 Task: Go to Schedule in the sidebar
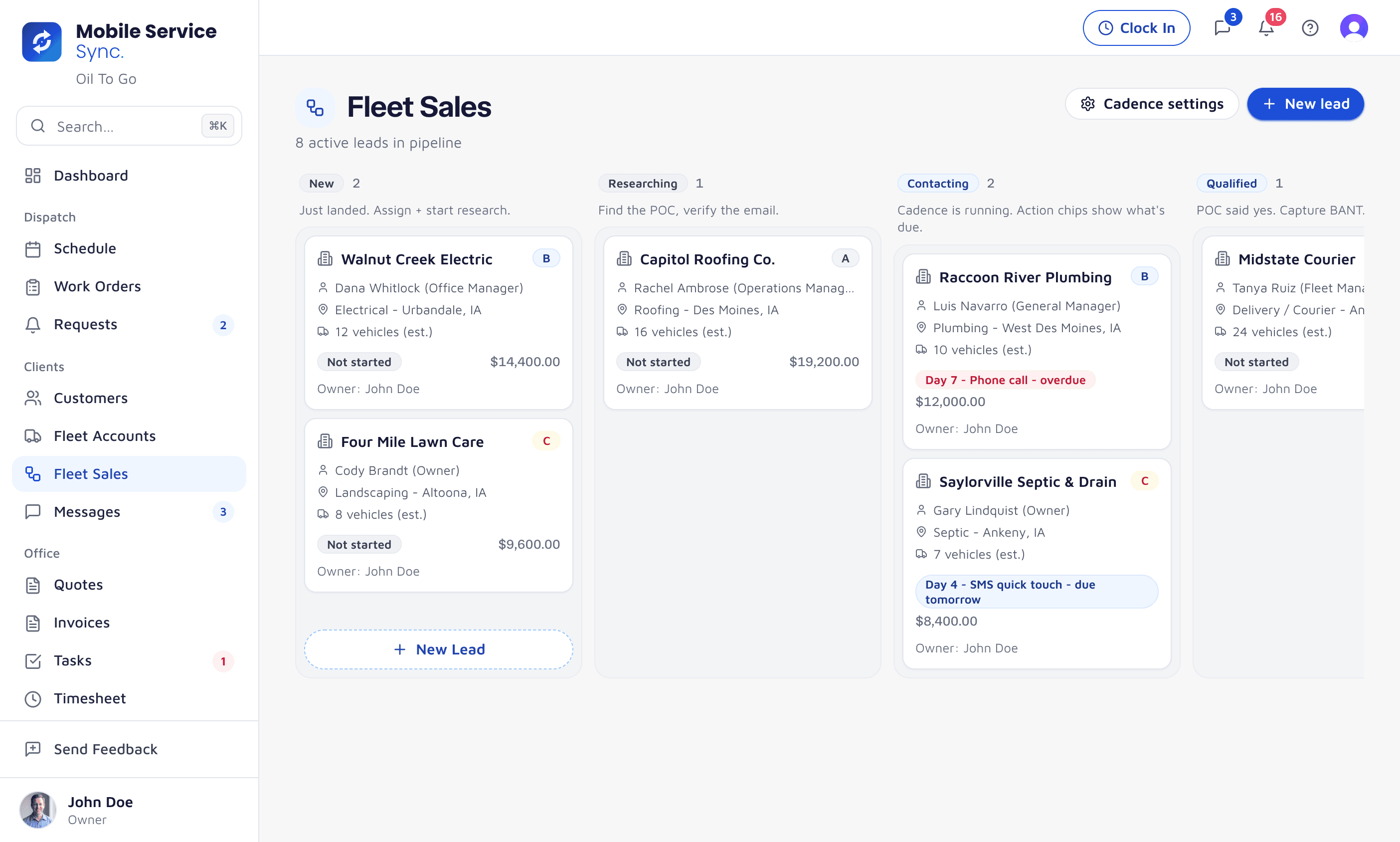pyautogui.click(x=129, y=248)
